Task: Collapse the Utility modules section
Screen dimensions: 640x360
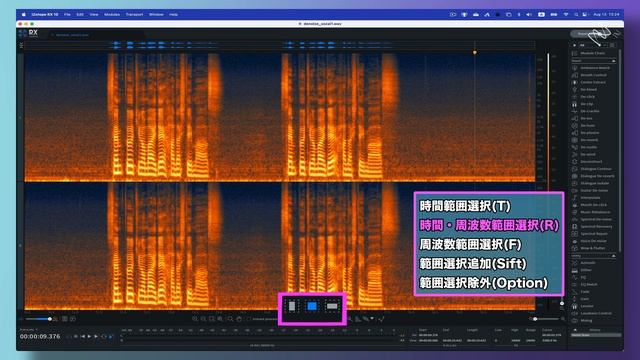Action: (613, 256)
